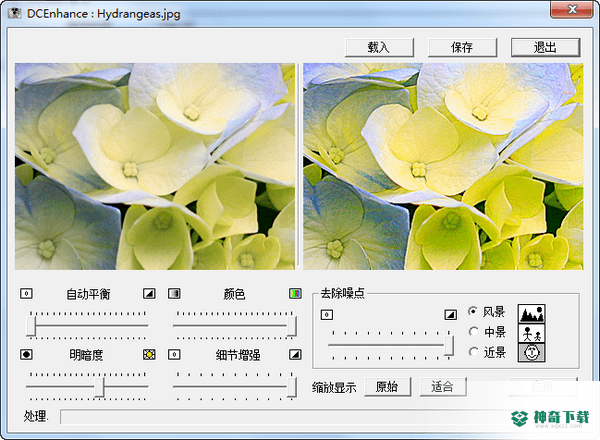Viewport: 600px width, 440px height.
Task: Click the 自动平衡 maximum gradient icon
Action: pyautogui.click(x=149, y=294)
